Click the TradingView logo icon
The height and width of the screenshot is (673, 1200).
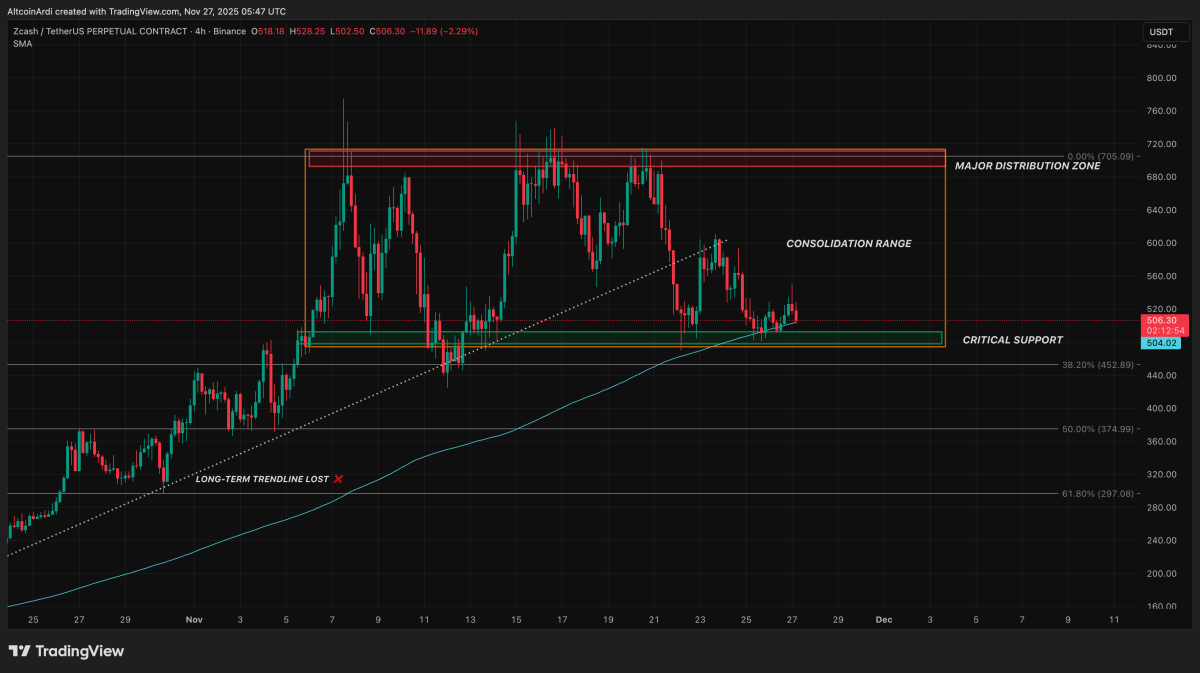(x=19, y=651)
